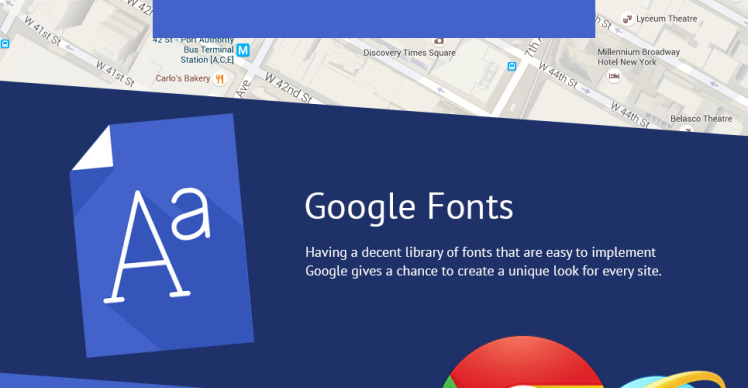The height and width of the screenshot is (388, 748).
Task: Click the Google Fonts description paragraph
Action: [483, 262]
